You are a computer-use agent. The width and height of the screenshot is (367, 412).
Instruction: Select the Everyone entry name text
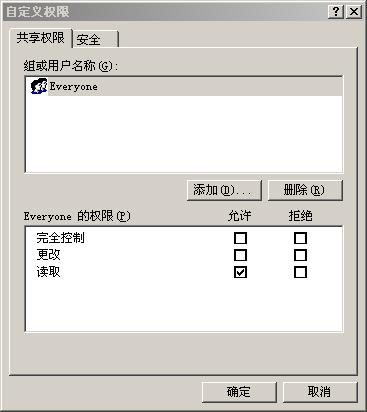[x=74, y=87]
